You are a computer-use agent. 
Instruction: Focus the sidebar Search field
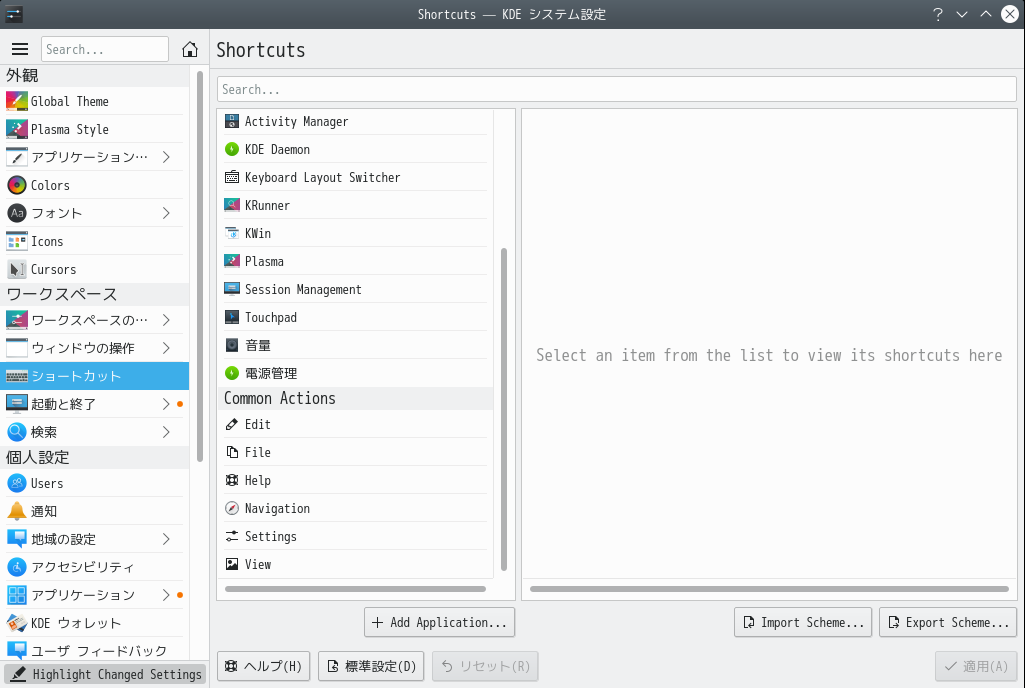click(x=105, y=49)
